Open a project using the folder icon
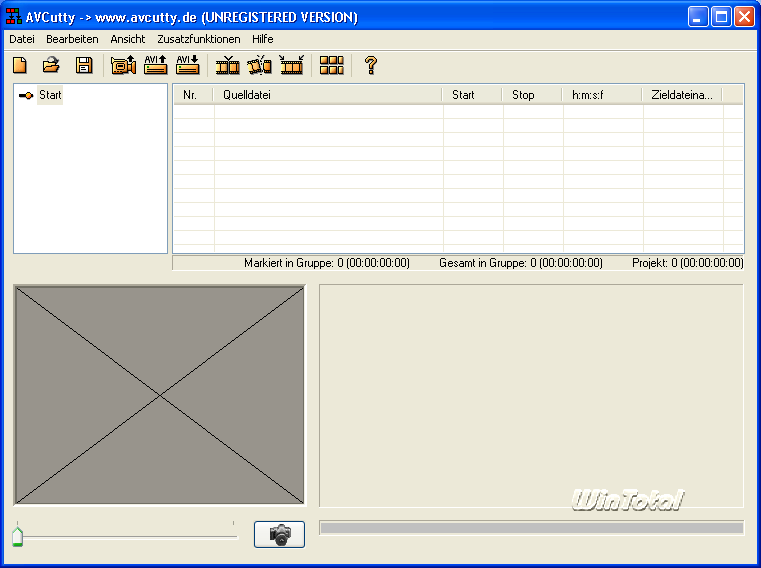 click(51, 65)
